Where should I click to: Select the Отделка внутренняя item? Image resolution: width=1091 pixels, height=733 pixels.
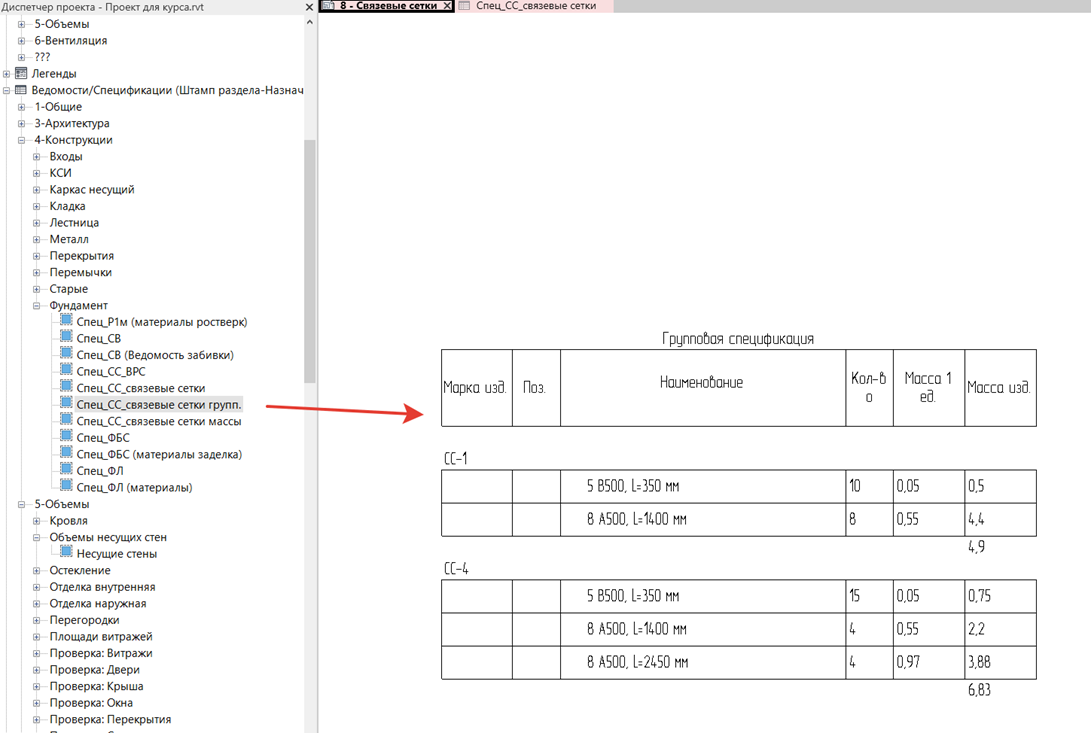coord(102,587)
